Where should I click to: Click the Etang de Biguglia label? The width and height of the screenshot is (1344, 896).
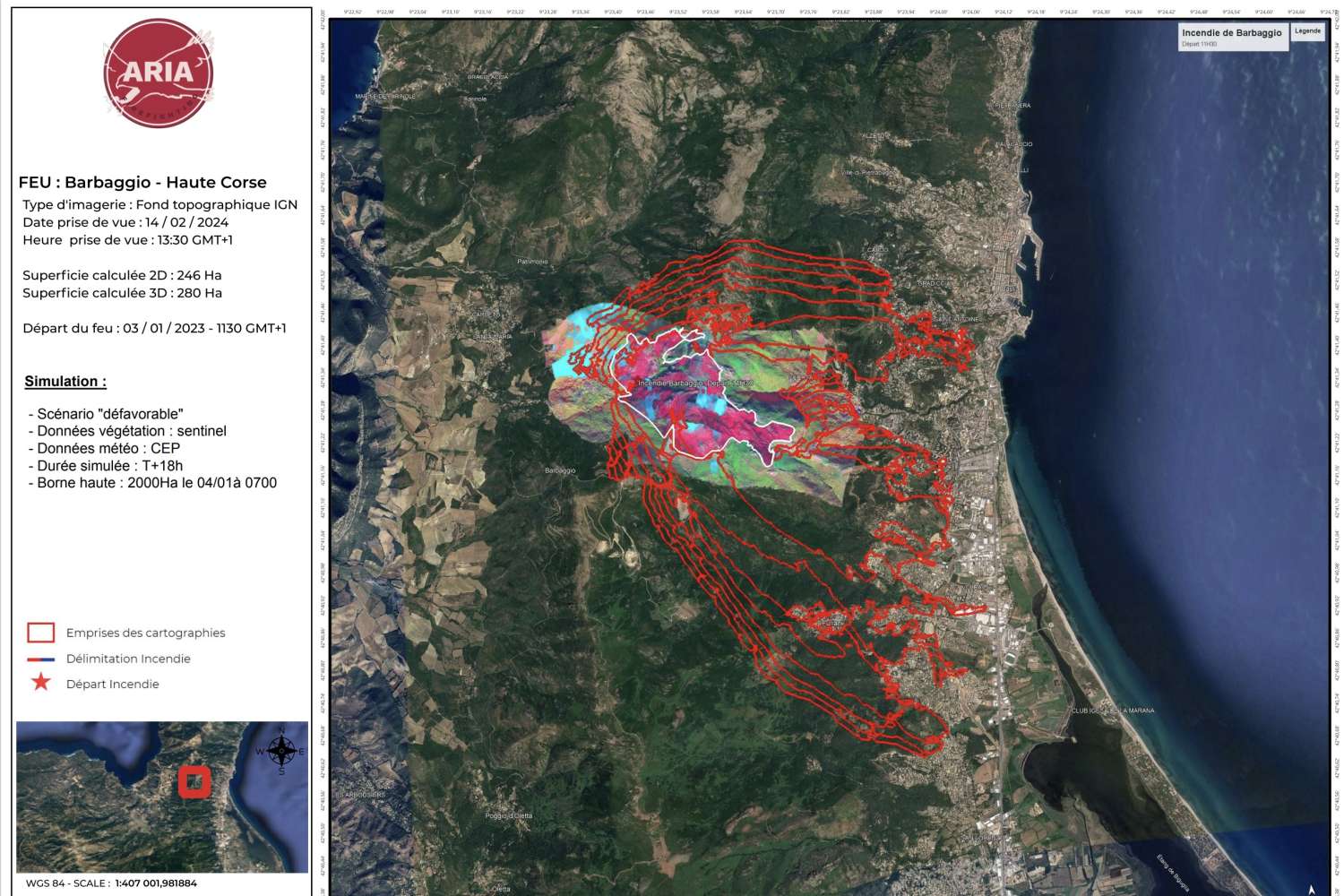coord(1172,873)
